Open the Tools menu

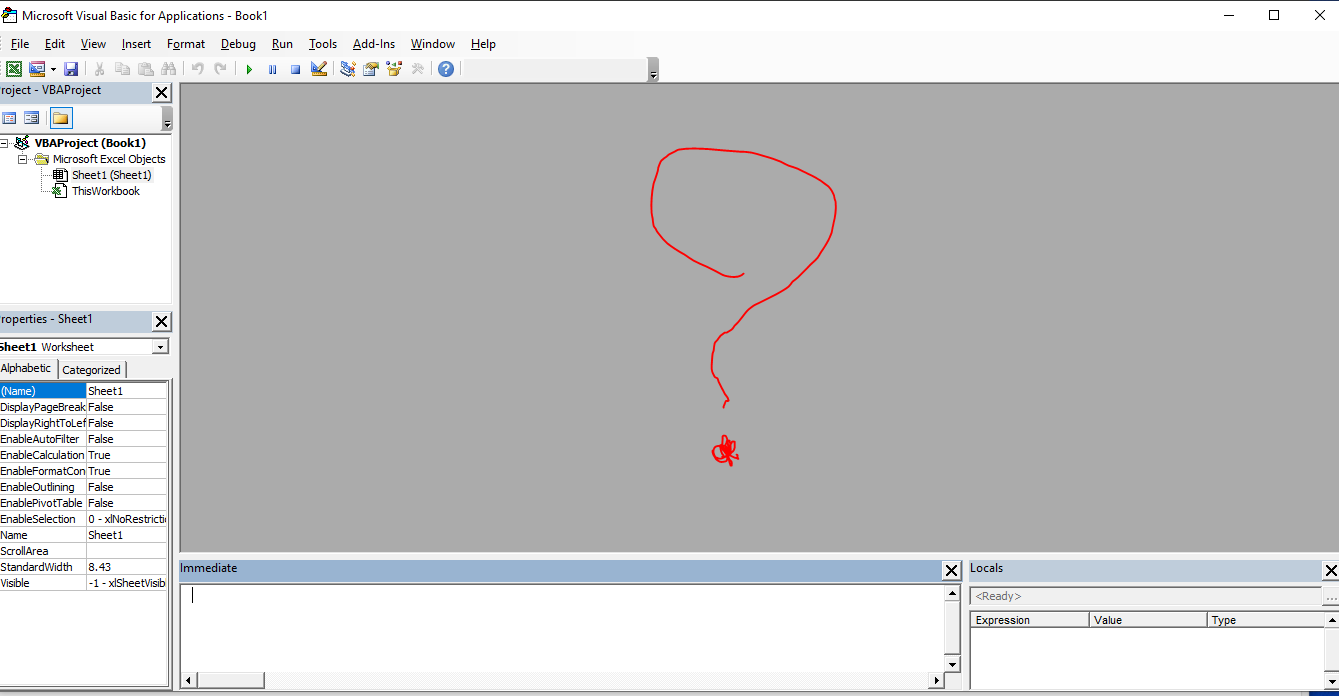[323, 44]
